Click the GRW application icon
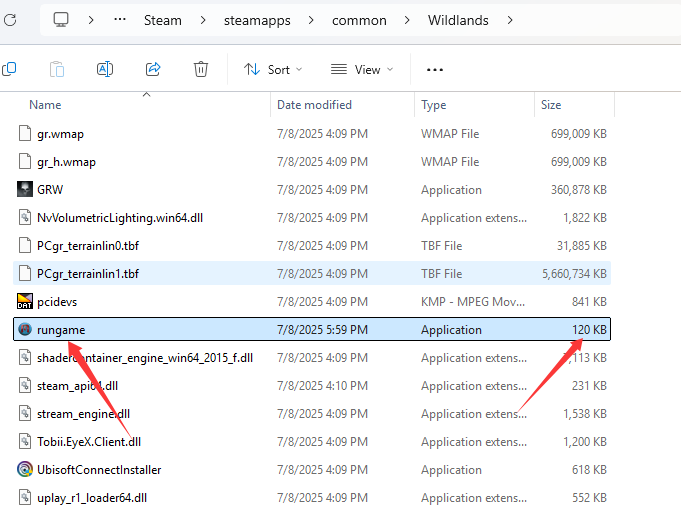681x515 pixels. [x=25, y=189]
